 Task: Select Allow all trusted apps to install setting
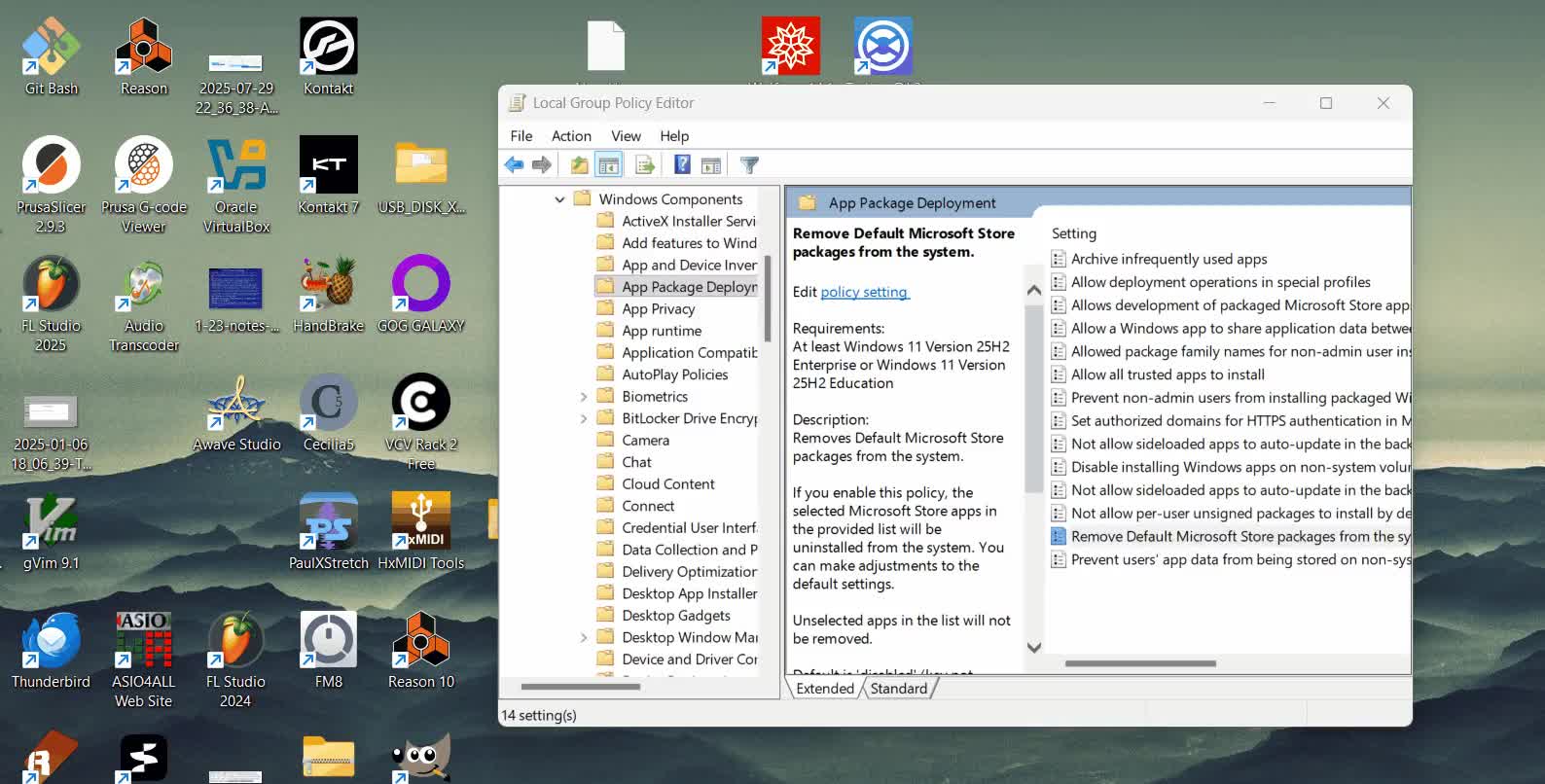[1168, 374]
